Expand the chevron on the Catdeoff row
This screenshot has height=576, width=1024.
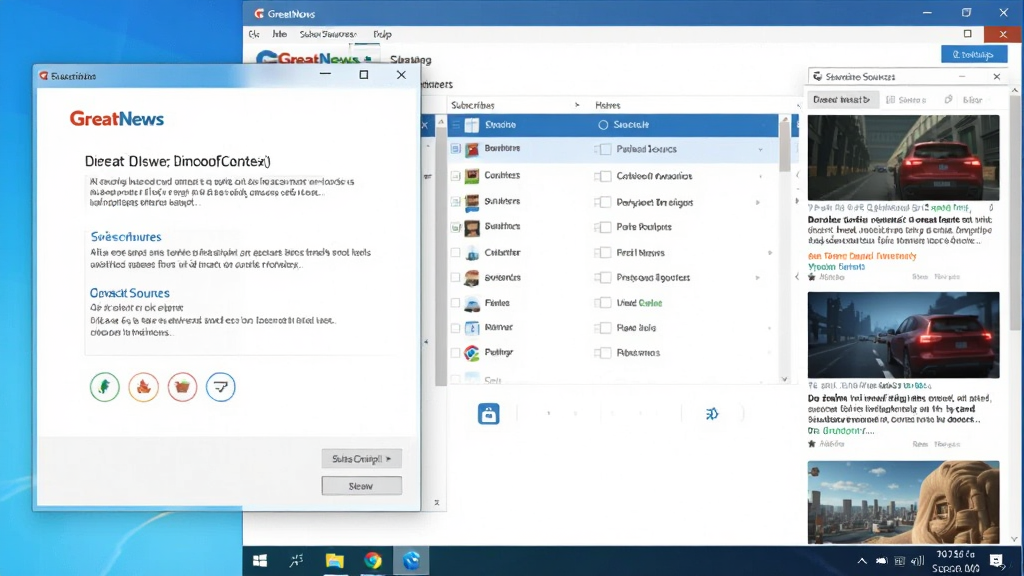(x=760, y=176)
